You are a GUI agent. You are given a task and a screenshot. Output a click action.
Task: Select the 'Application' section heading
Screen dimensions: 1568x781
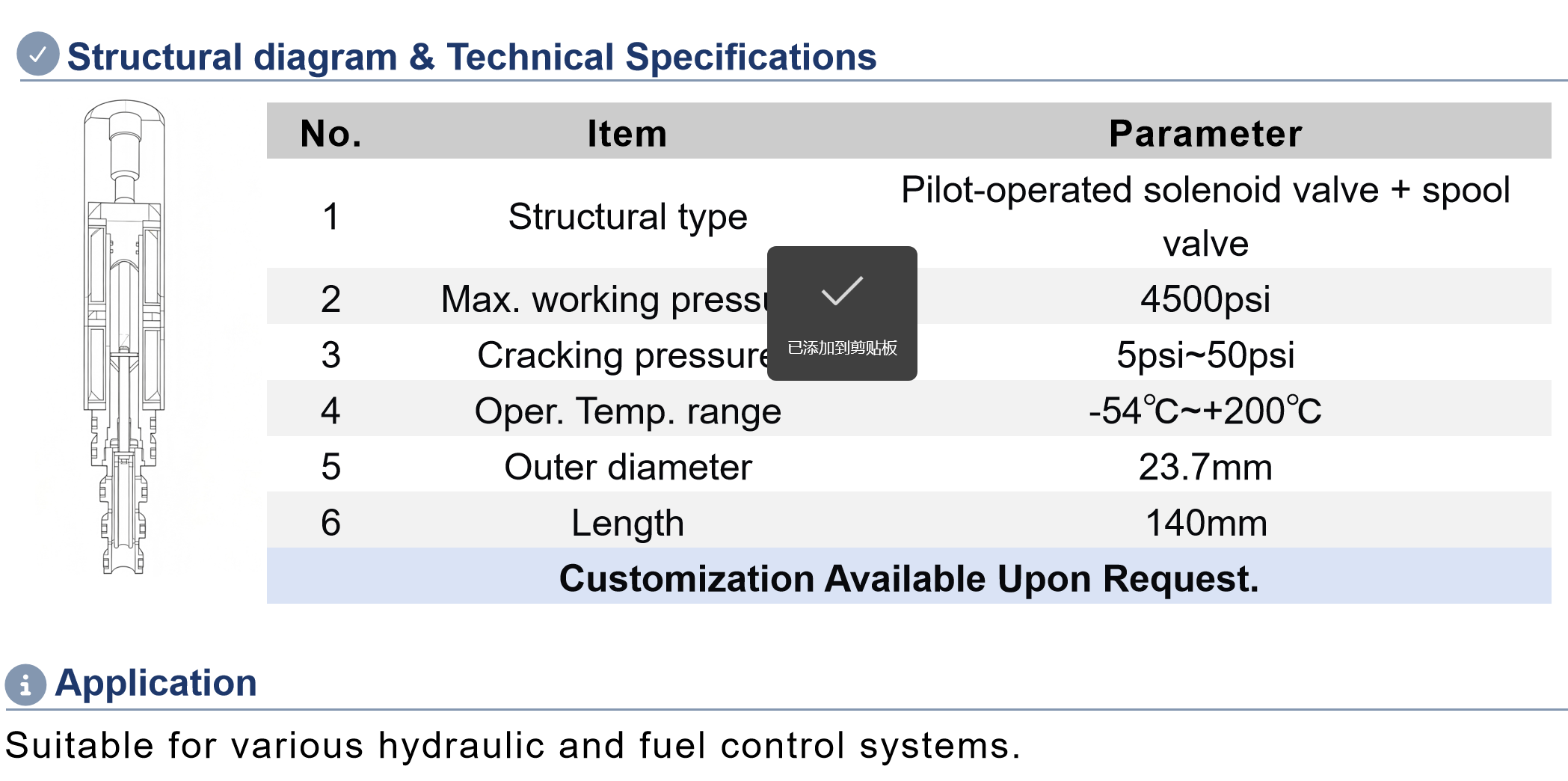coord(156,683)
